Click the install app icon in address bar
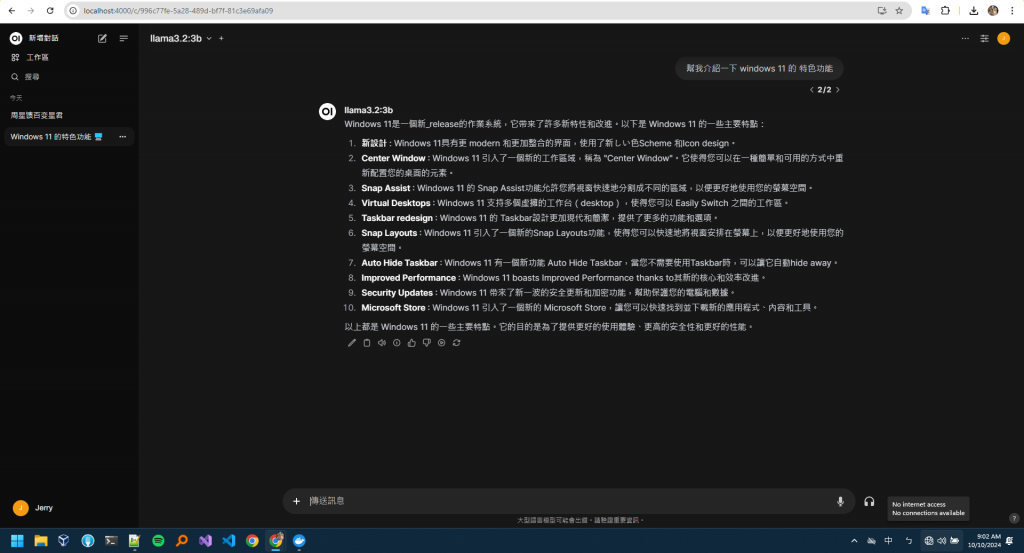 click(x=882, y=10)
